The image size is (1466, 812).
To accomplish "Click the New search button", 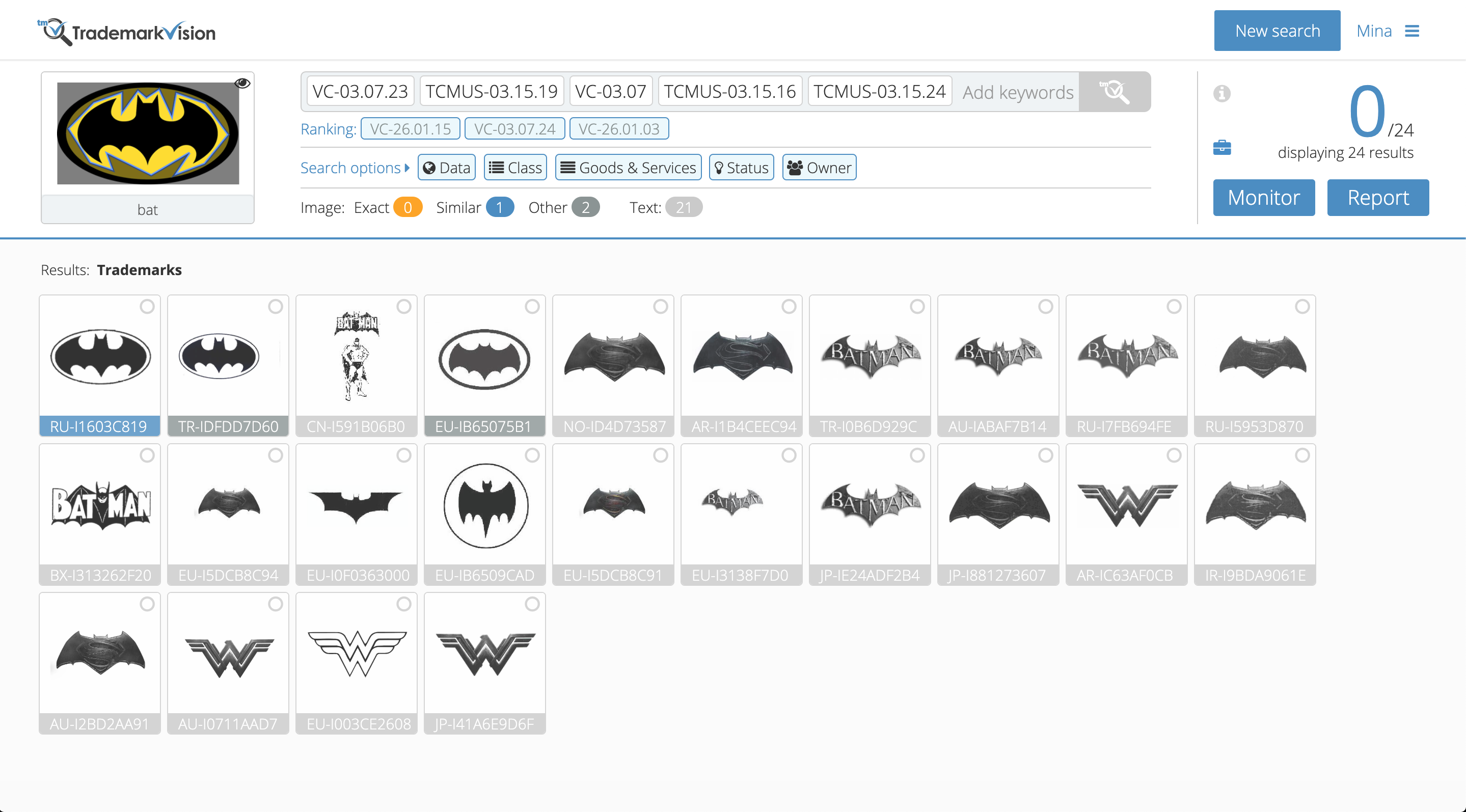I will (1277, 31).
